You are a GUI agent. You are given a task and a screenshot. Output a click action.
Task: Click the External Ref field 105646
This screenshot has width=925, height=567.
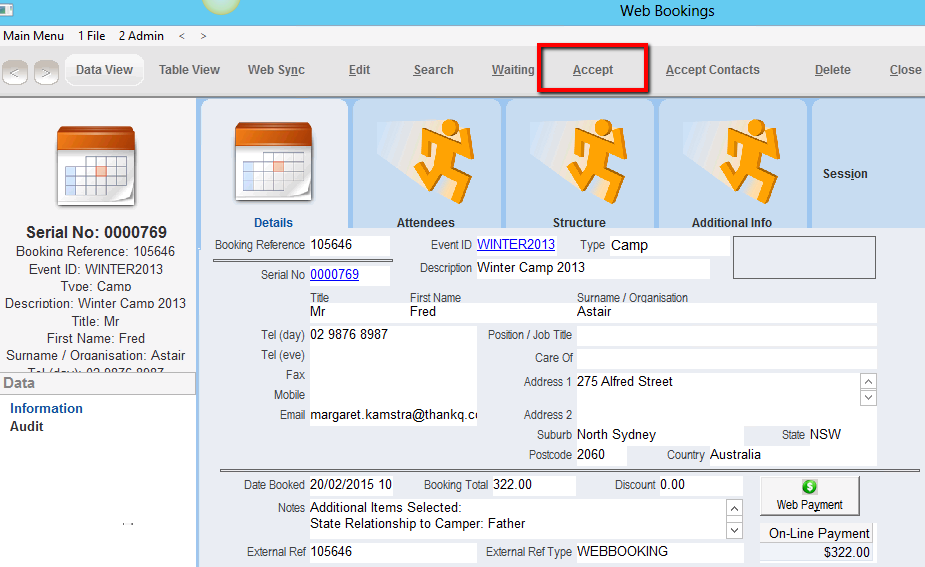(393, 552)
